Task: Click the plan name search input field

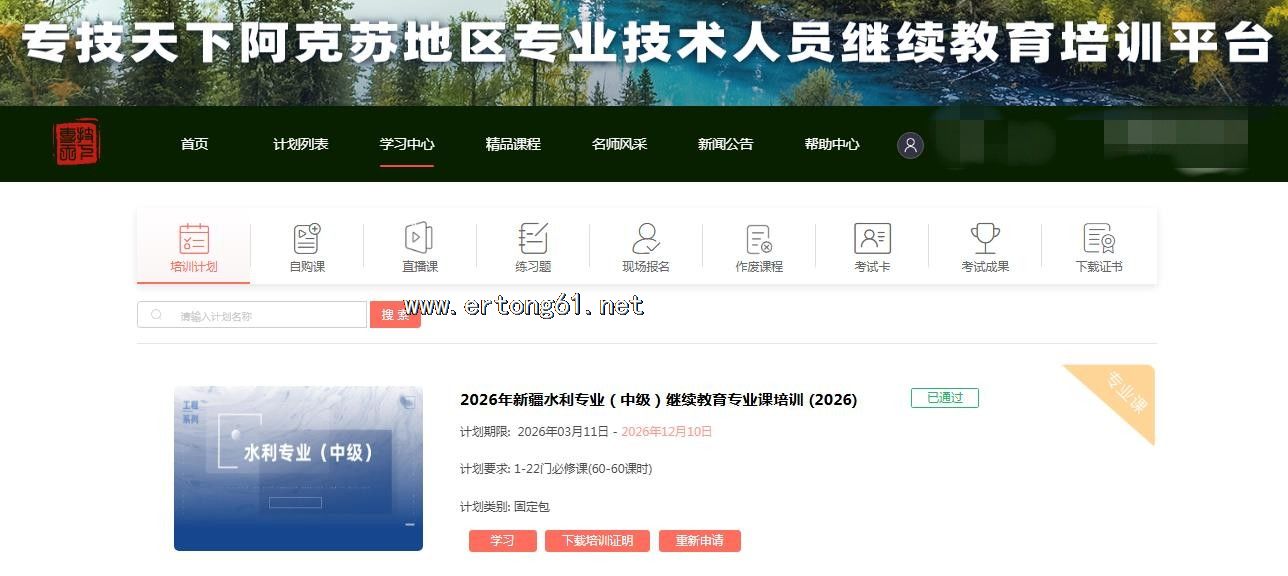Action: (x=252, y=315)
